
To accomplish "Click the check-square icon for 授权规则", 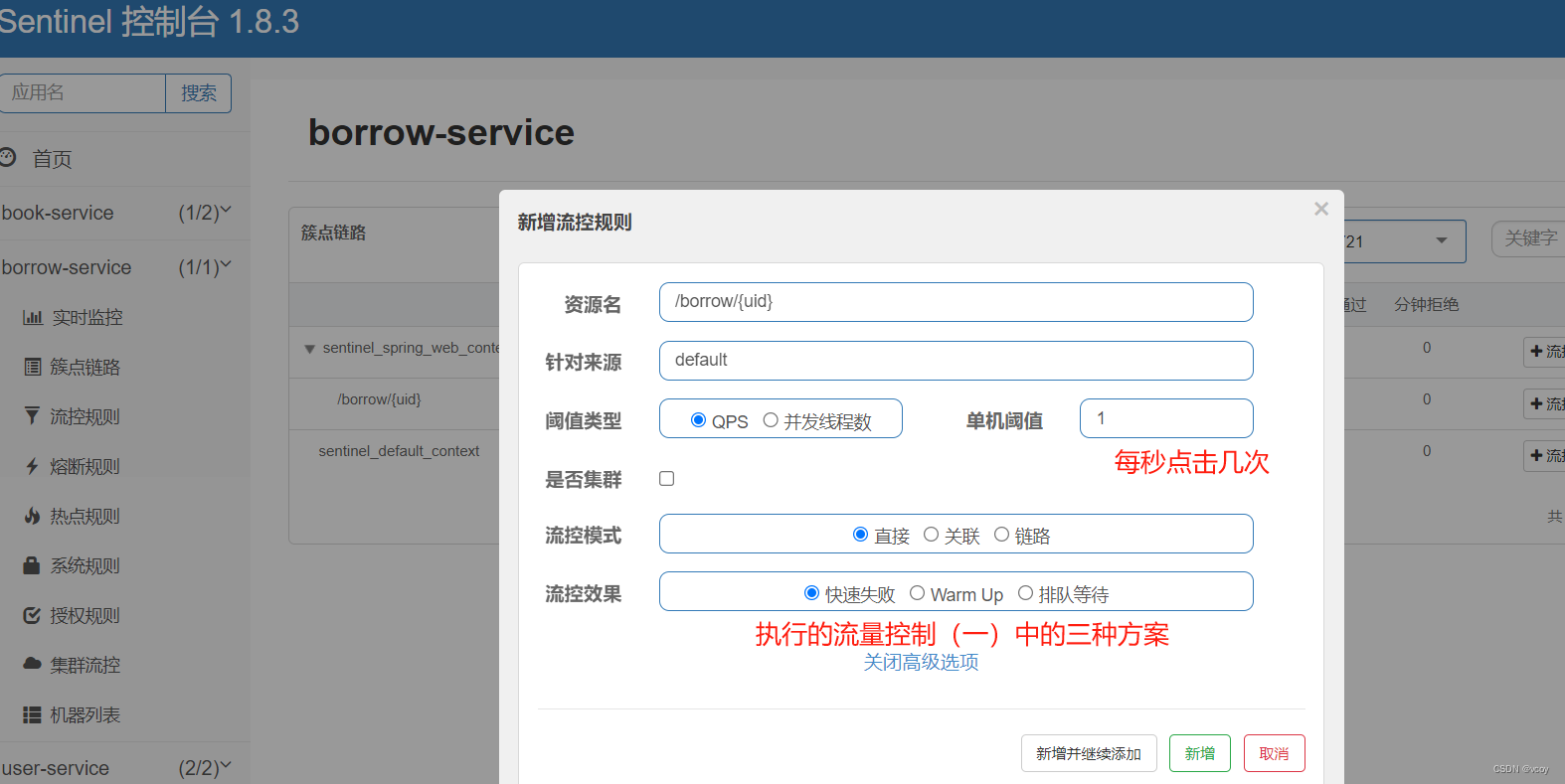I will 33,615.
